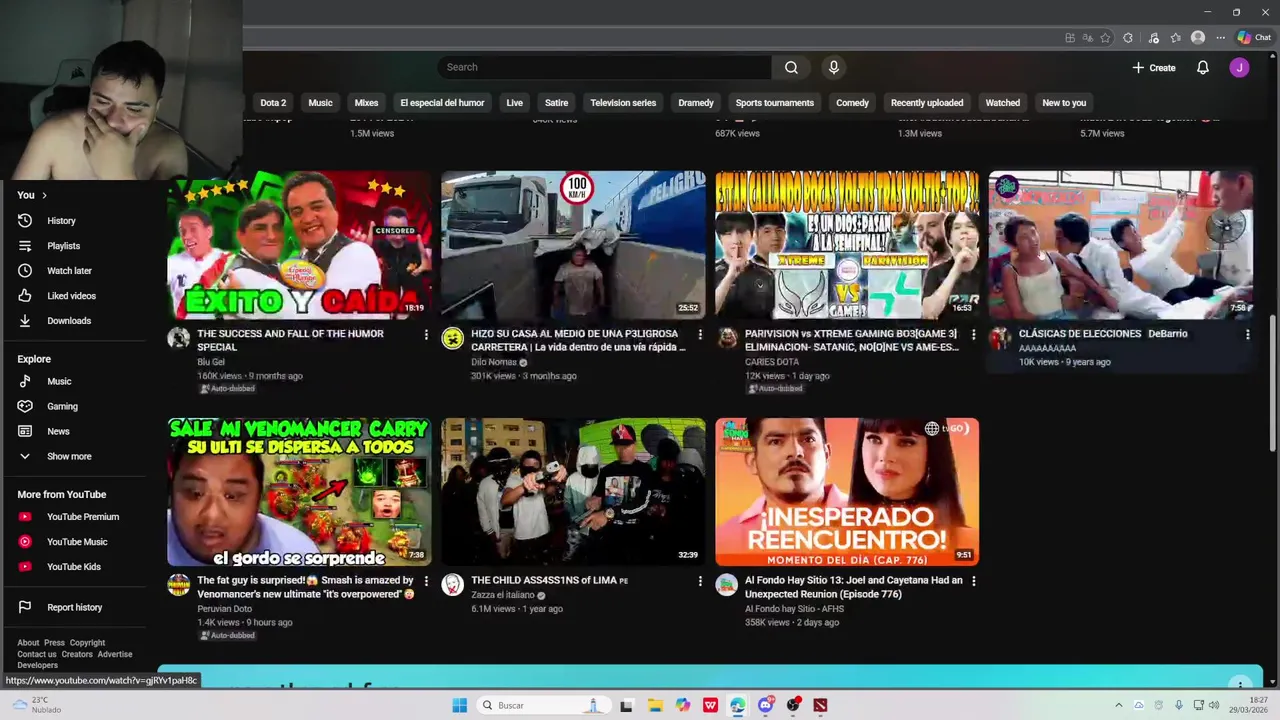Screen dimensions: 1280x720
Task: Select El especial del humor chip
Action: tap(442, 103)
